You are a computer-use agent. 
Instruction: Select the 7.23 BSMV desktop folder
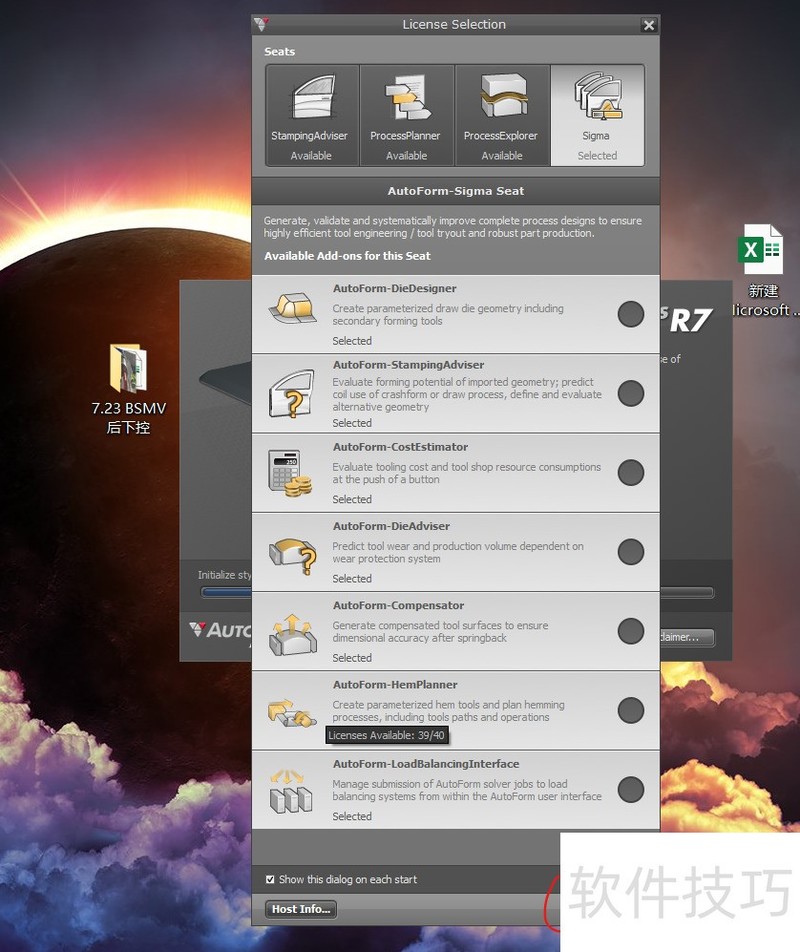128,371
